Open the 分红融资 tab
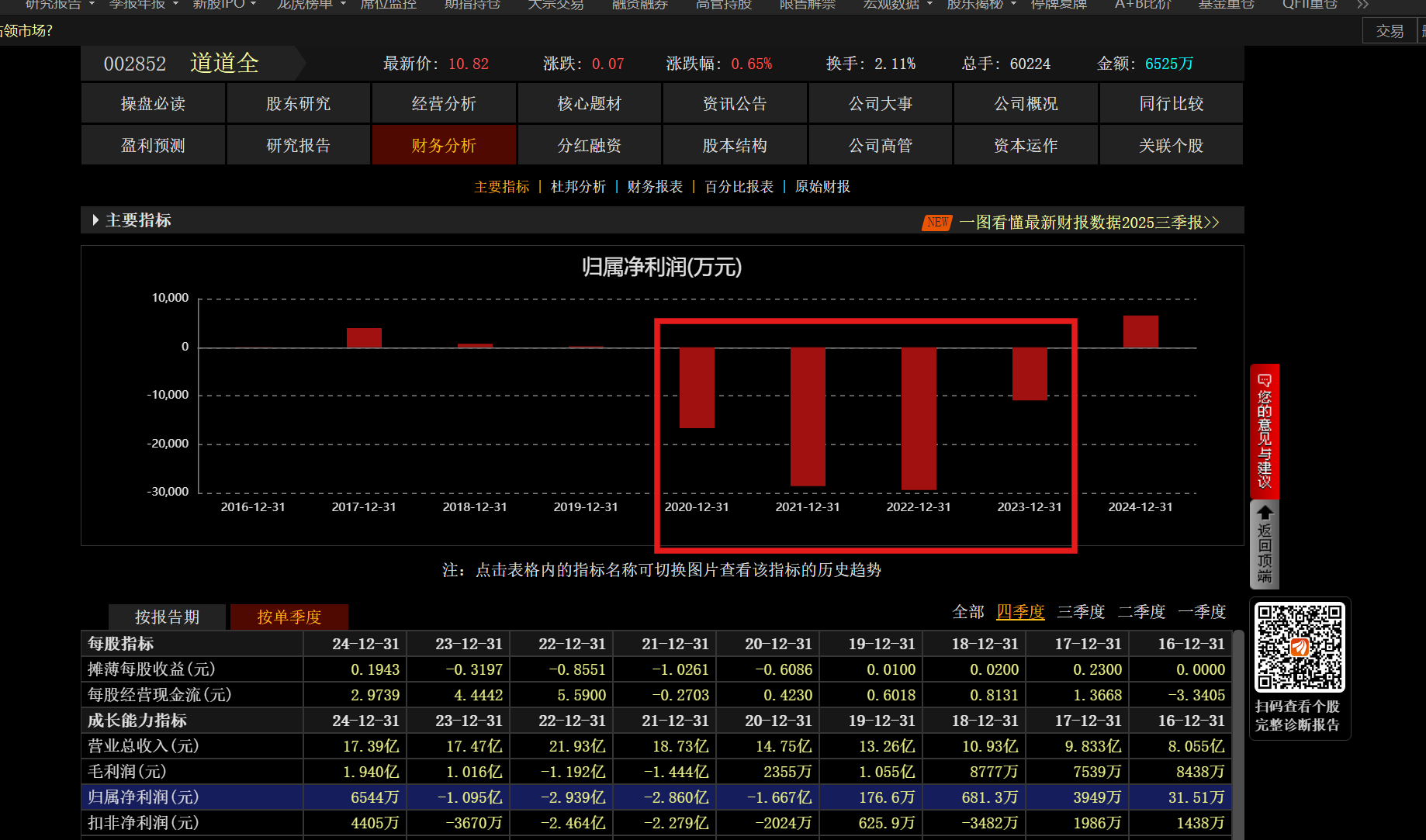This screenshot has width=1426, height=840. (590, 145)
